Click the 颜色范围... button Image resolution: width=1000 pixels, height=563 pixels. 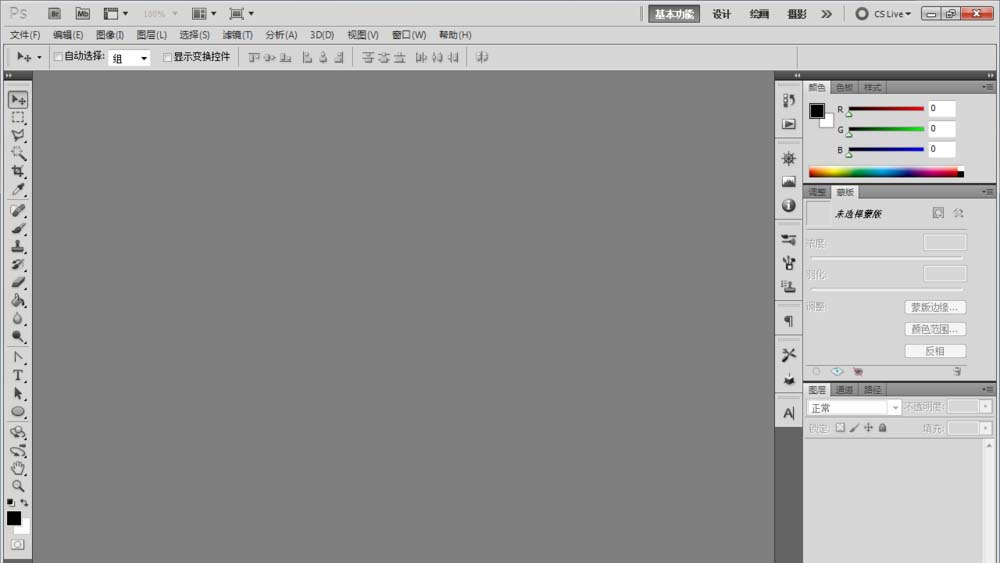[935, 329]
